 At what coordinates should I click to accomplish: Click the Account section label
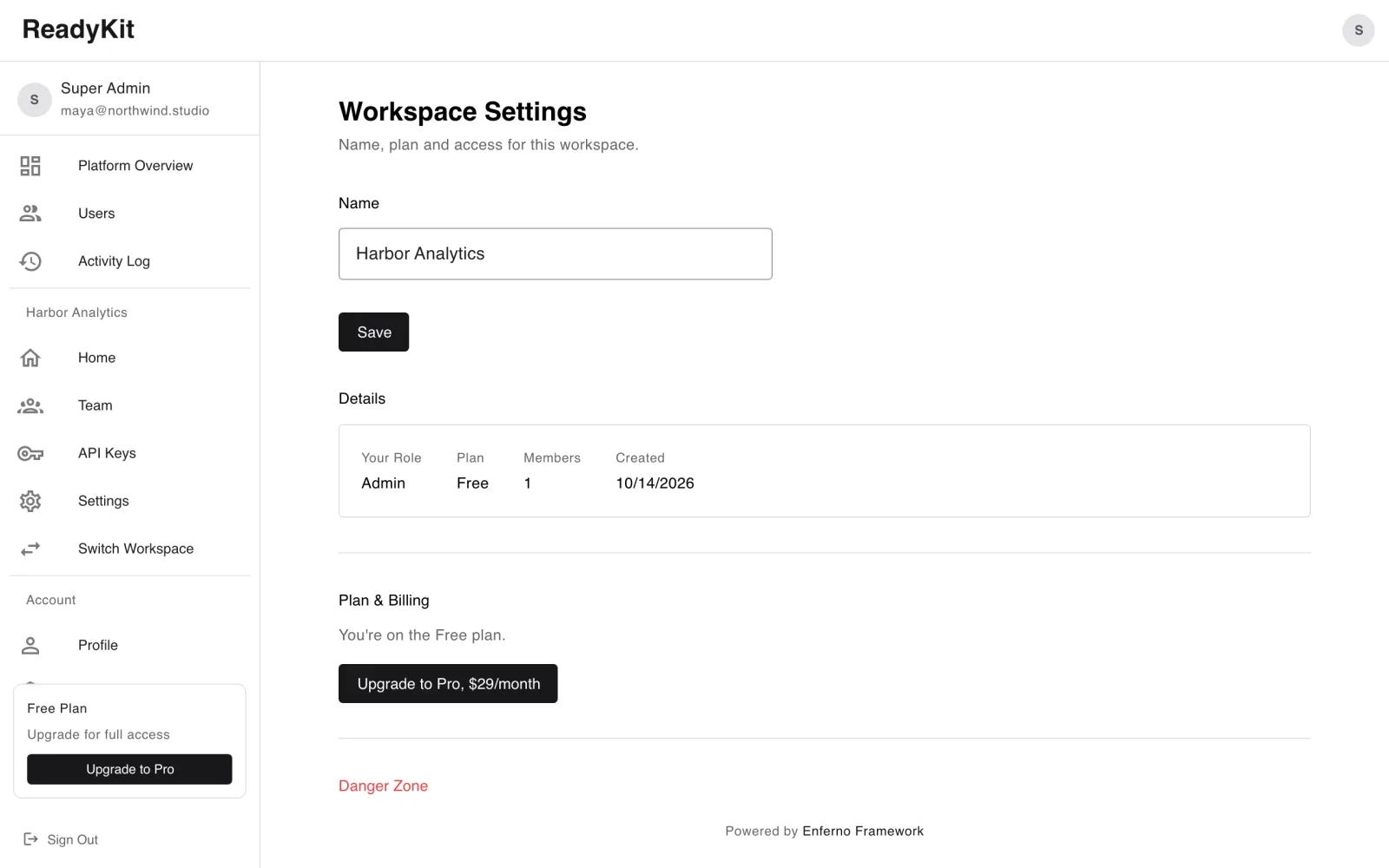click(x=51, y=600)
